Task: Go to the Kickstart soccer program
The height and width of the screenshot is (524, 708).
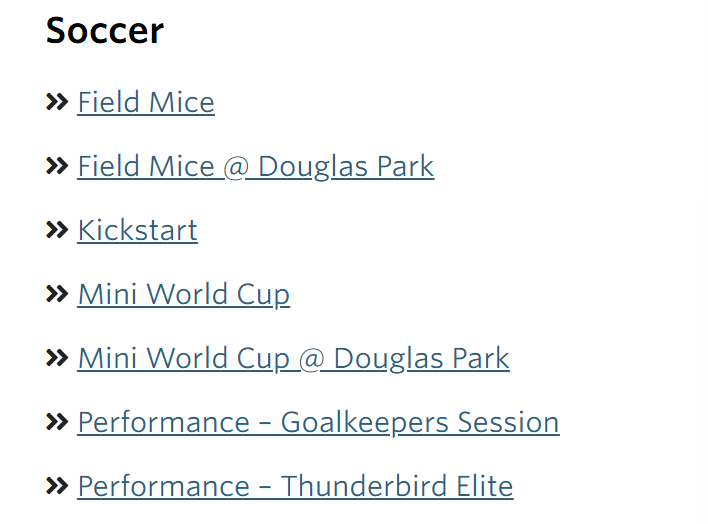Action: pos(138,230)
